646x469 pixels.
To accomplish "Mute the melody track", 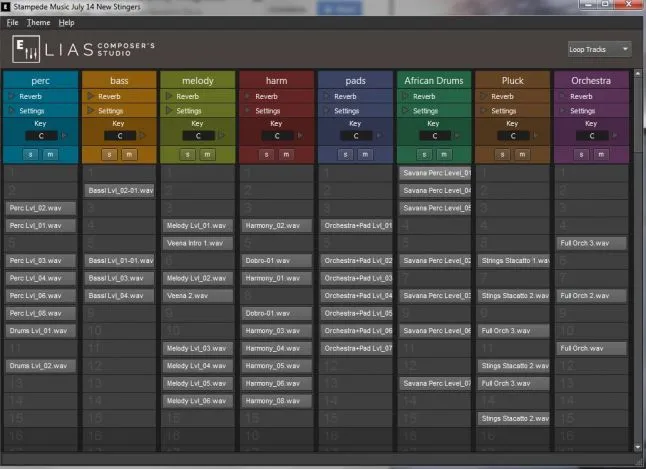I will tap(207, 155).
